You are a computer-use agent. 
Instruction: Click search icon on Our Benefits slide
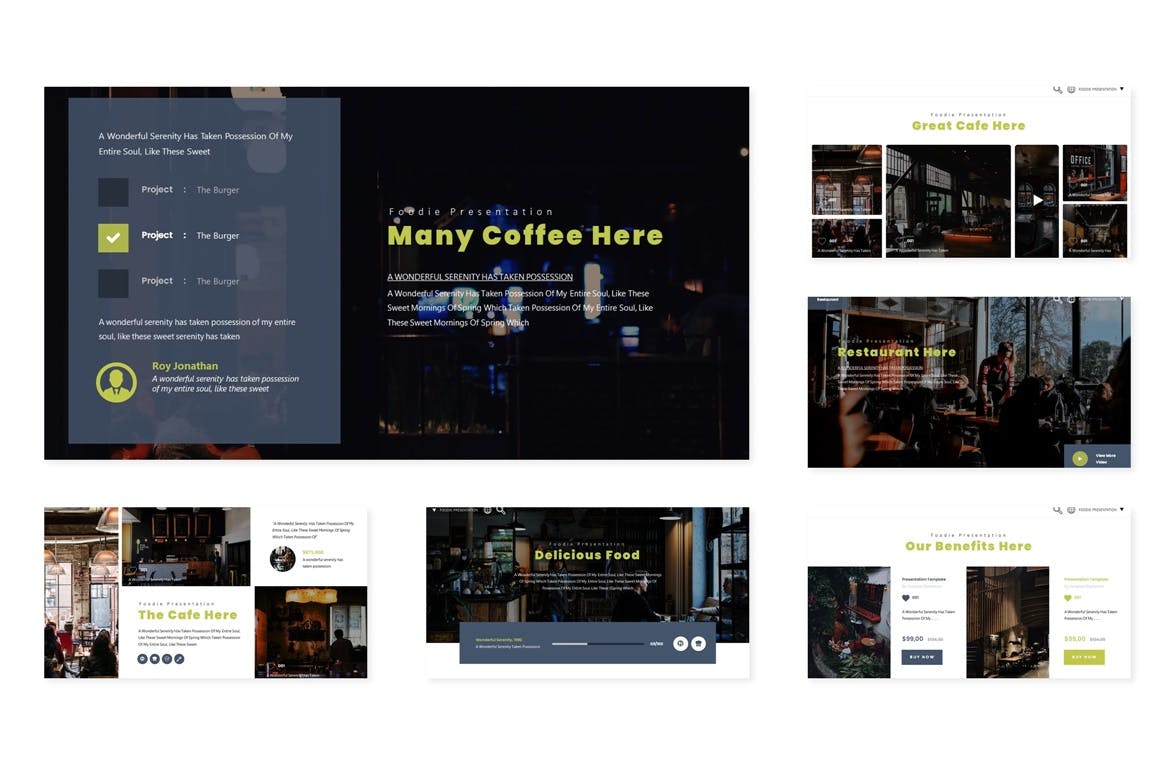1057,510
